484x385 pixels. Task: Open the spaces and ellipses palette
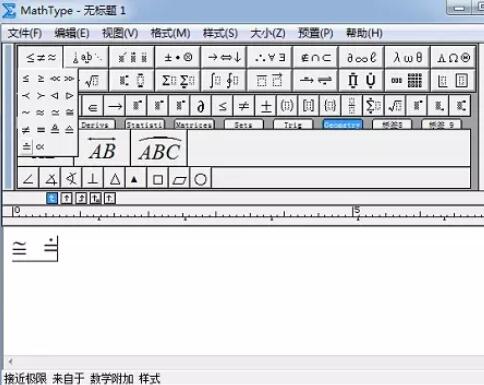86,58
